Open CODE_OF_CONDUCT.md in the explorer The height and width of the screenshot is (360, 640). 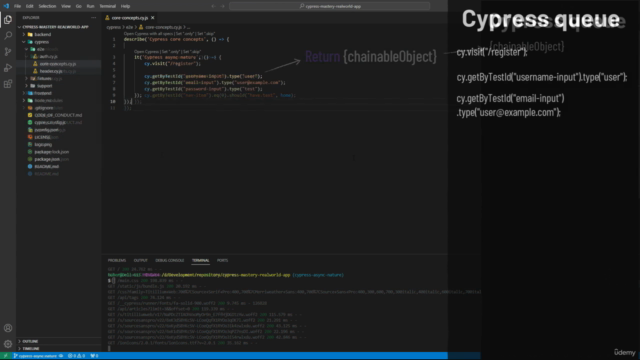point(58,115)
